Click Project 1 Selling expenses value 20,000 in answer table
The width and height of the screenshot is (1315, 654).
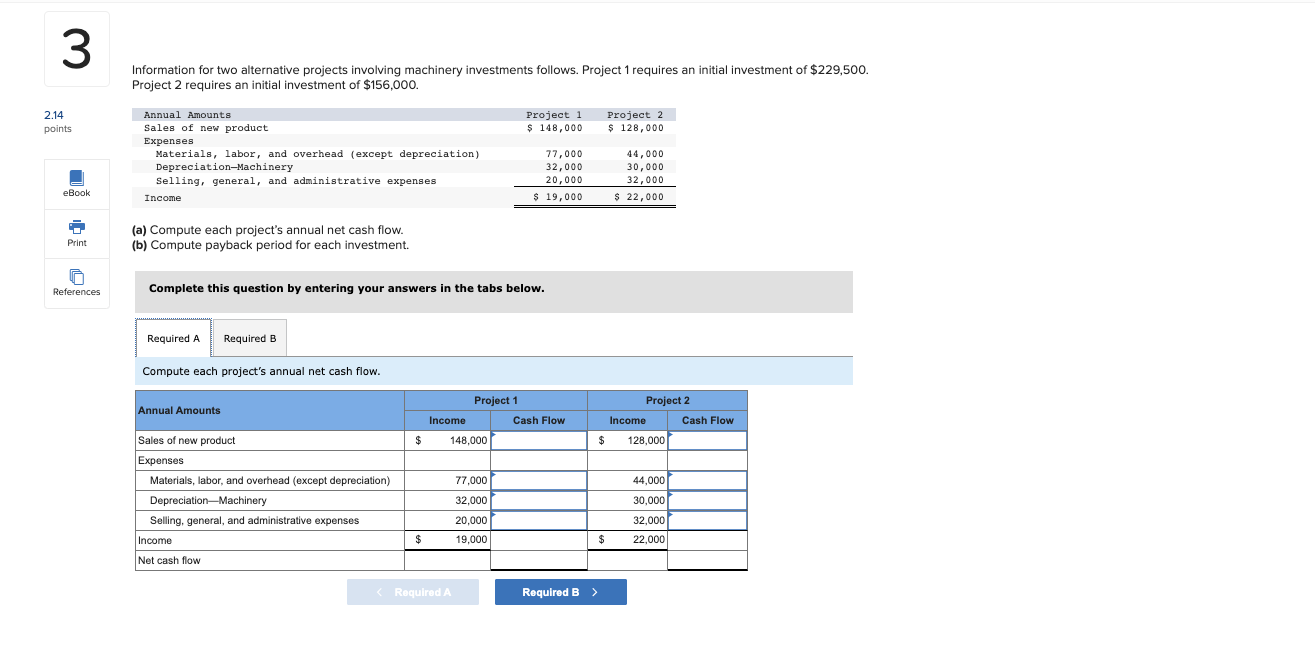pyautogui.click(x=471, y=520)
